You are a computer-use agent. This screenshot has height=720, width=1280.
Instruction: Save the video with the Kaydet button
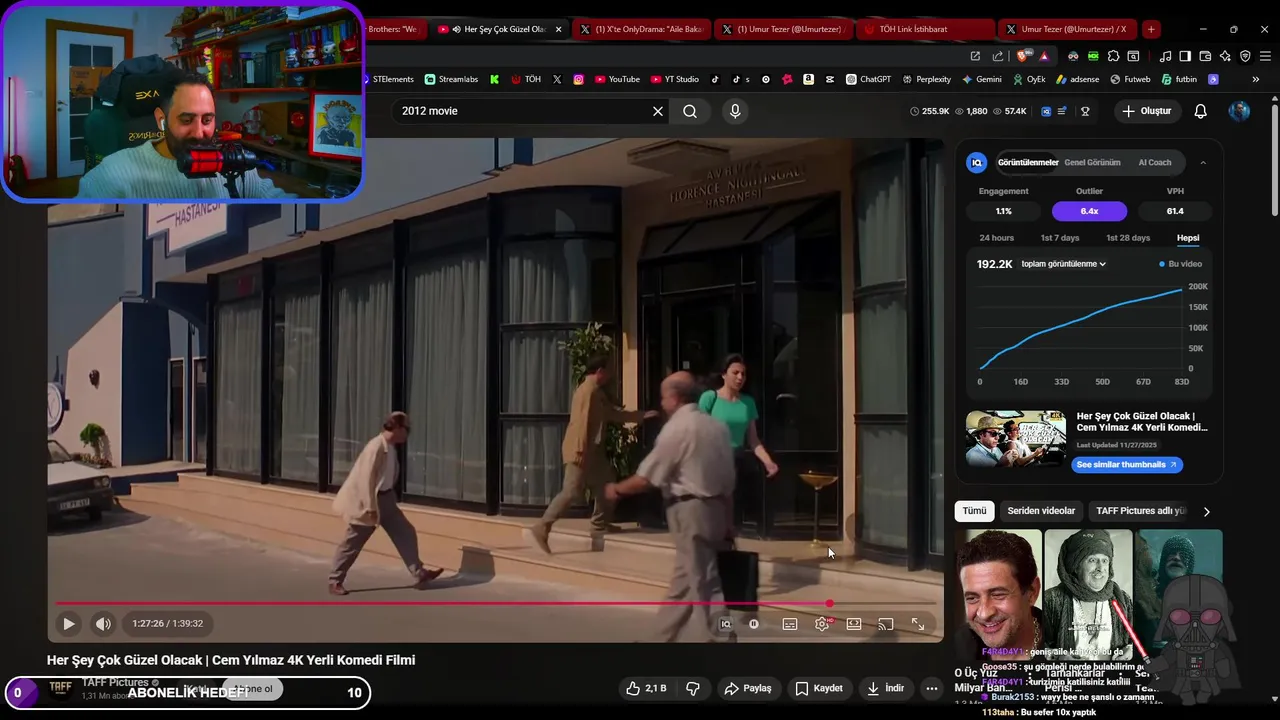(x=819, y=688)
